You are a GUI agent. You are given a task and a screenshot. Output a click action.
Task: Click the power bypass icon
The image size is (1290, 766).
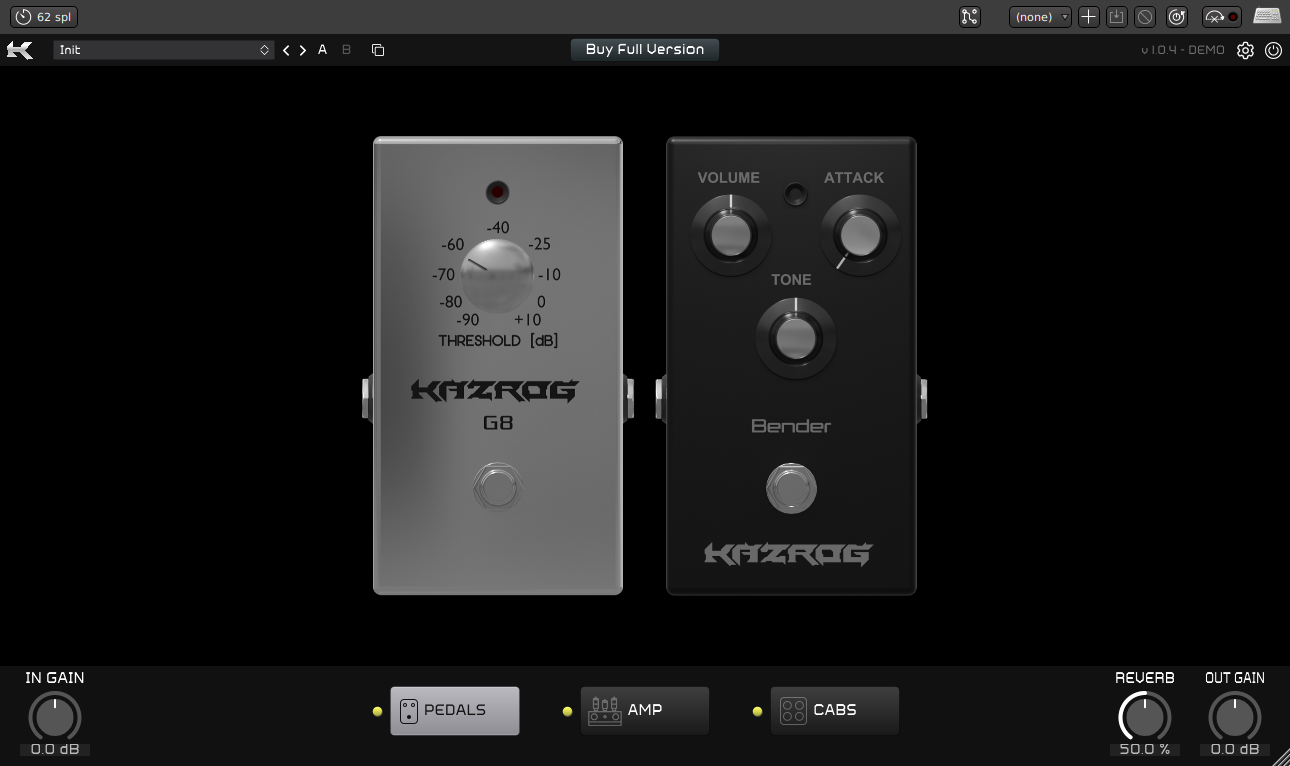(1273, 50)
